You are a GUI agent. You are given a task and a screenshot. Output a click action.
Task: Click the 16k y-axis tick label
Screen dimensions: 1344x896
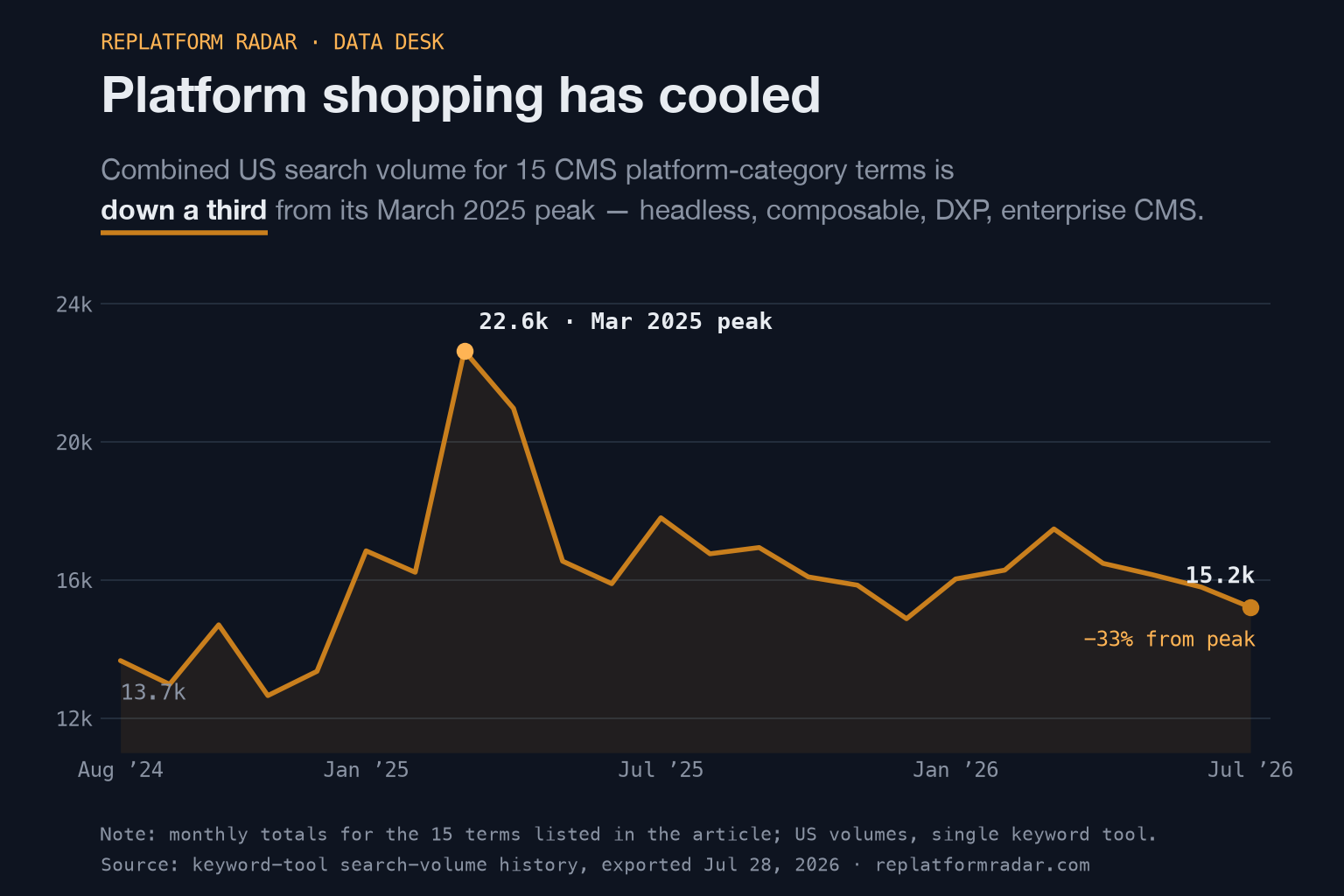pyautogui.click(x=74, y=581)
